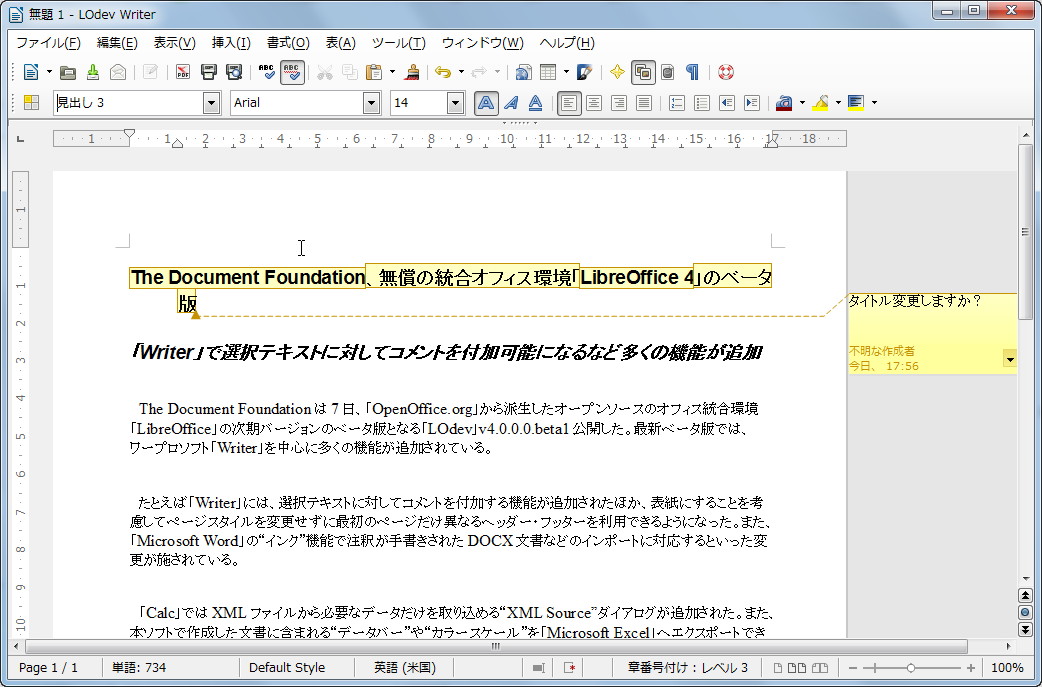Open the 表示(V) menu
This screenshot has width=1042, height=687.
(x=175, y=43)
